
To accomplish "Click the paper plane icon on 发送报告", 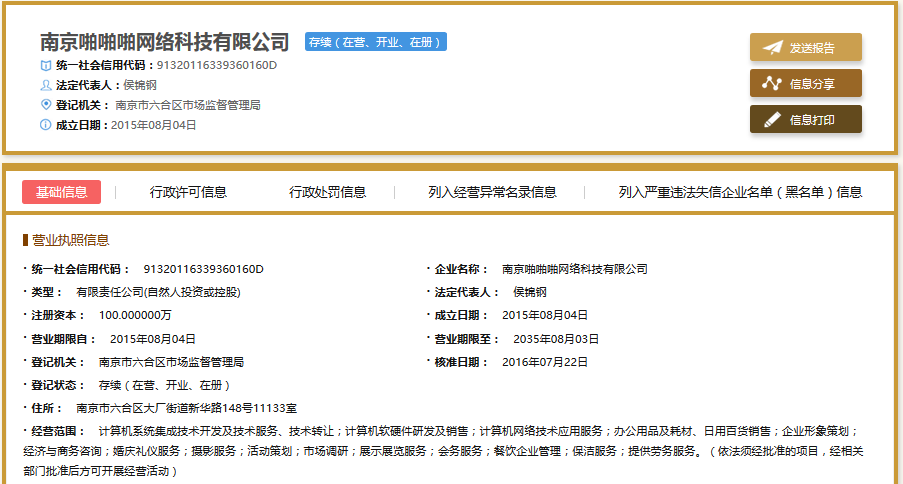I will [772, 48].
